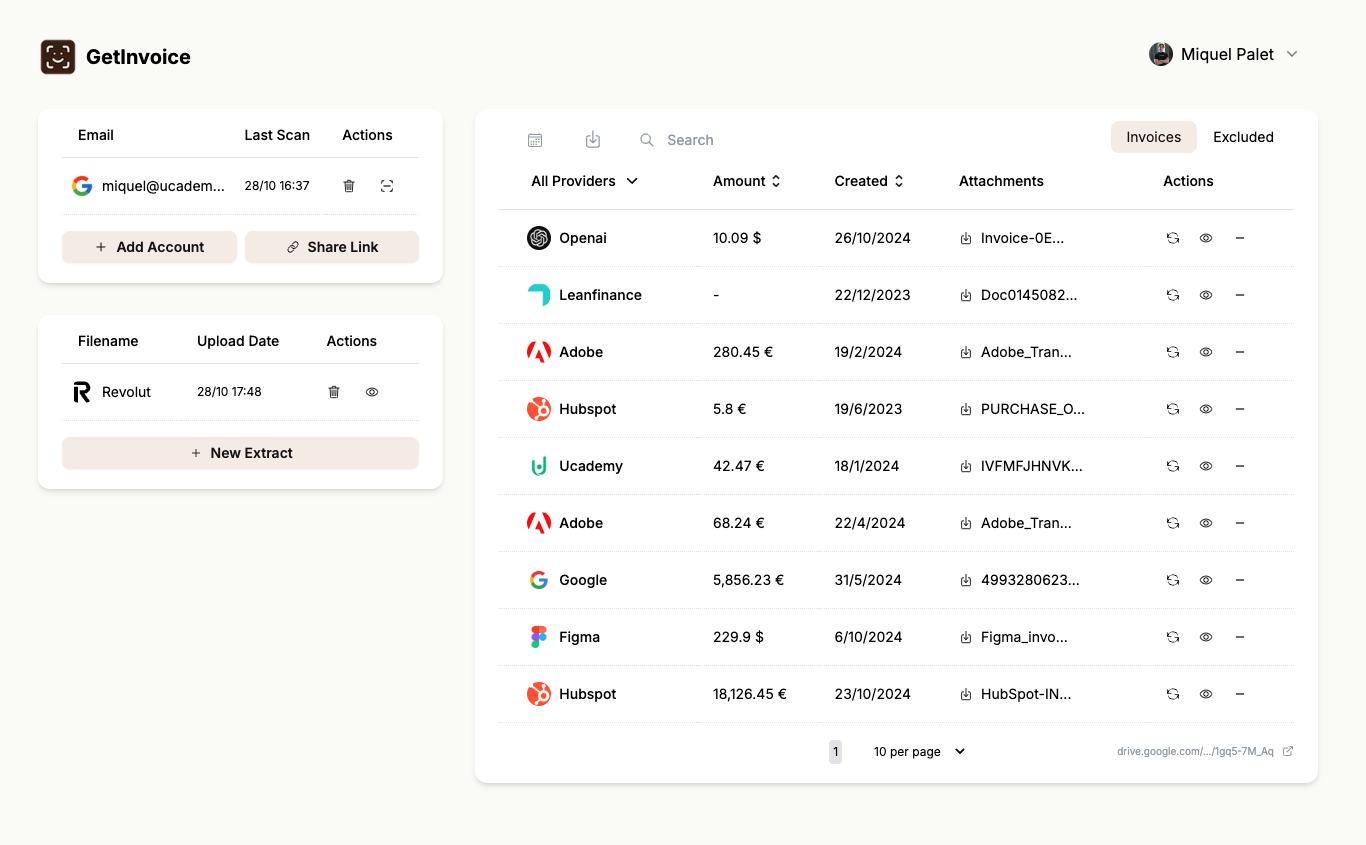Open the All Providers dropdown
This screenshot has width=1366, height=845.
(583, 181)
